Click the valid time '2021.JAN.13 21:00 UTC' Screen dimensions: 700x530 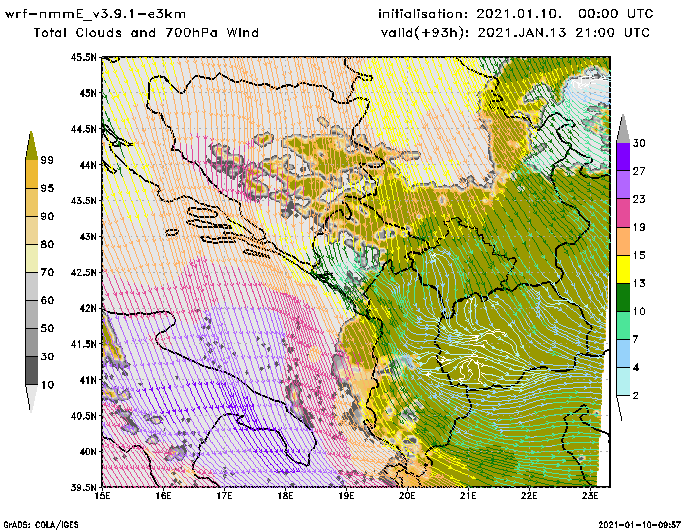click(564, 33)
